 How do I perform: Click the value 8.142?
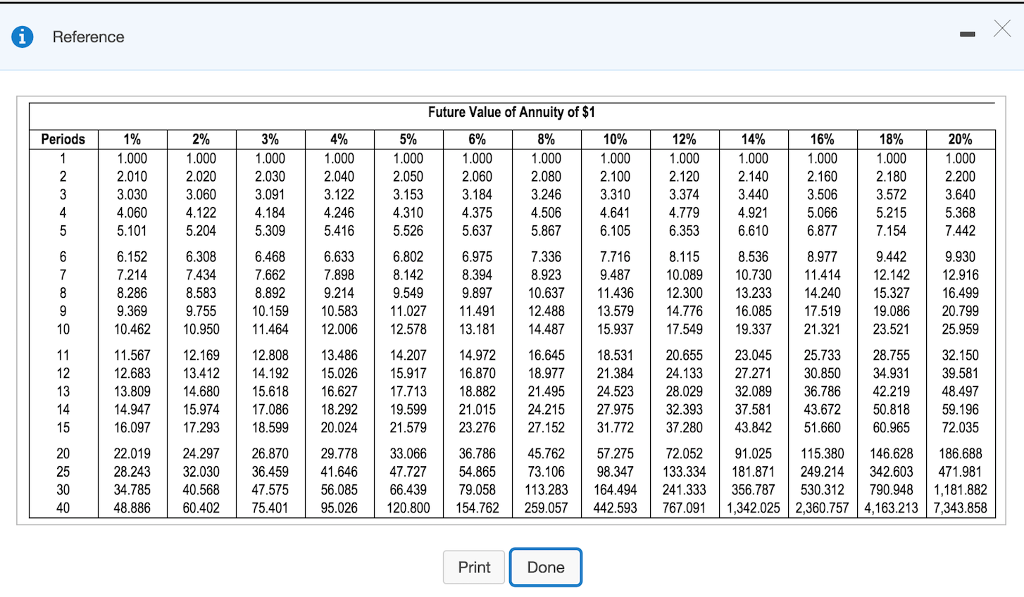tap(408, 275)
